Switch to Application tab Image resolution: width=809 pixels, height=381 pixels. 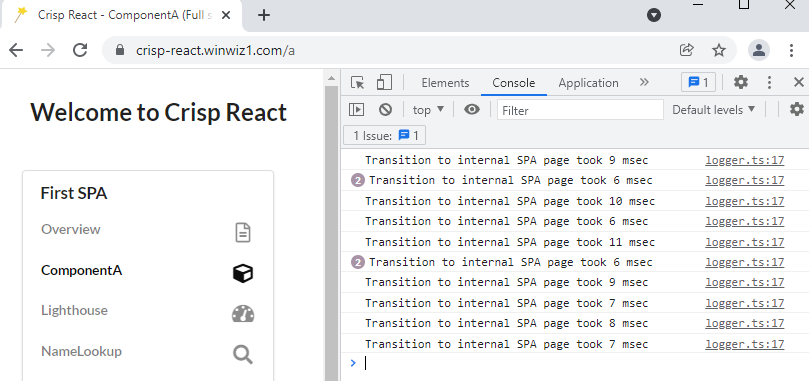click(x=588, y=83)
